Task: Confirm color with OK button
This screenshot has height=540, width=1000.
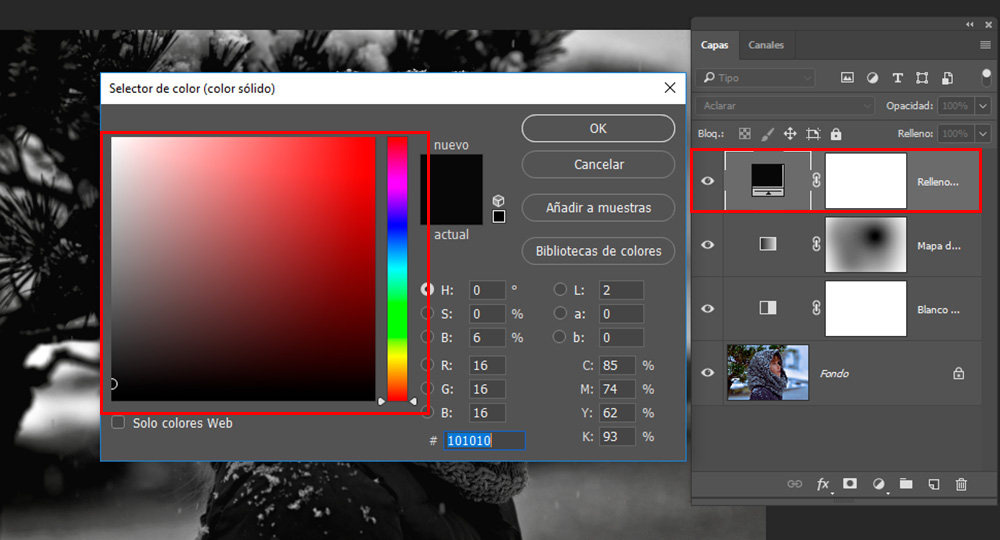Action: tap(598, 128)
